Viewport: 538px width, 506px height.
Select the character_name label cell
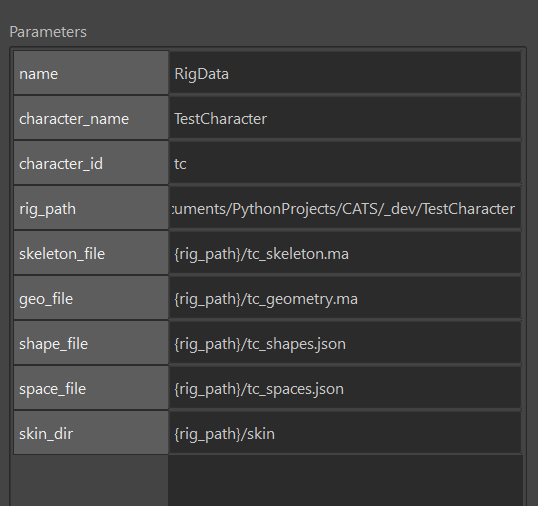tap(91, 118)
